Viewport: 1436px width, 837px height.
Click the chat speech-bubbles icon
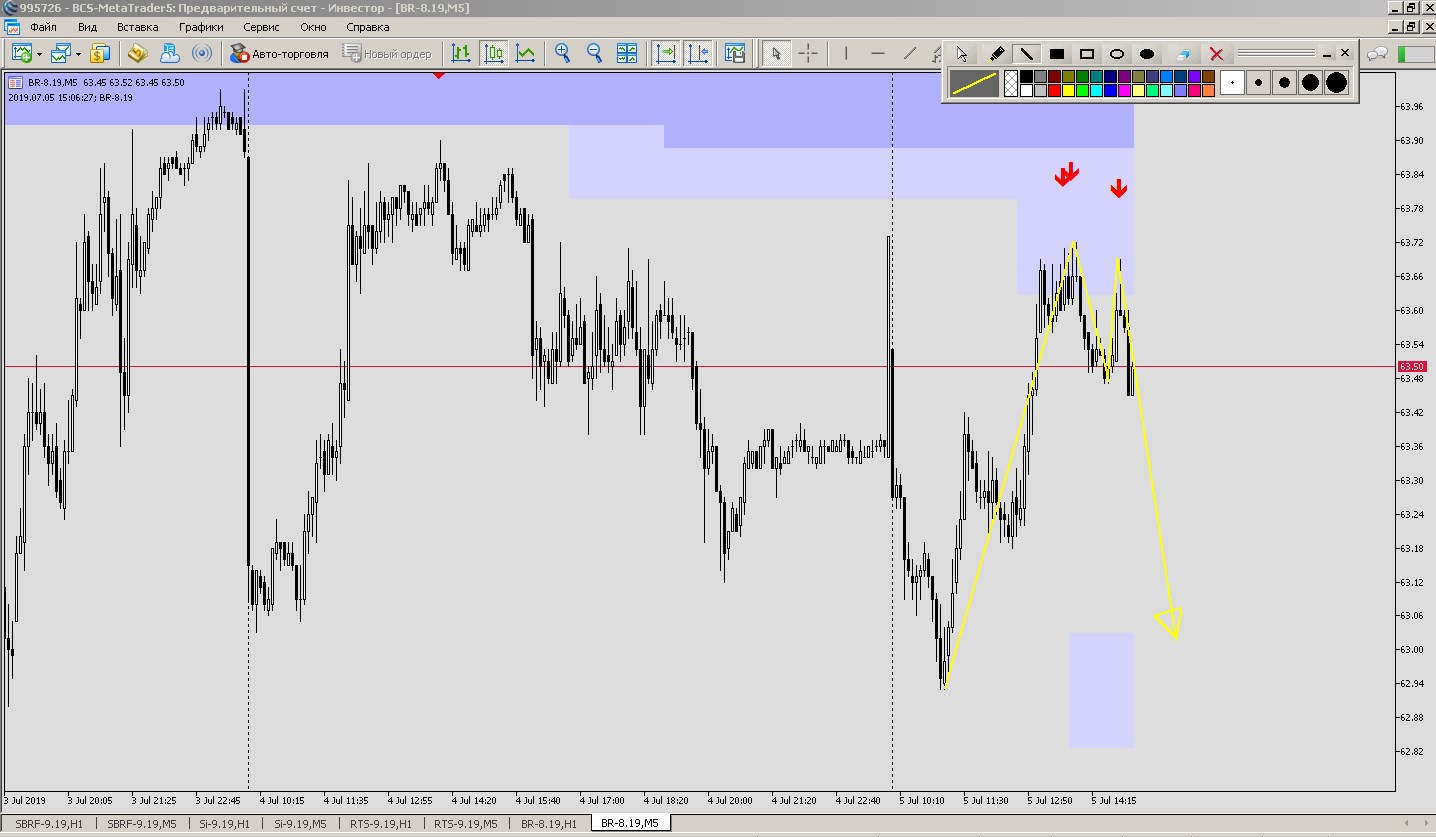[1377, 54]
